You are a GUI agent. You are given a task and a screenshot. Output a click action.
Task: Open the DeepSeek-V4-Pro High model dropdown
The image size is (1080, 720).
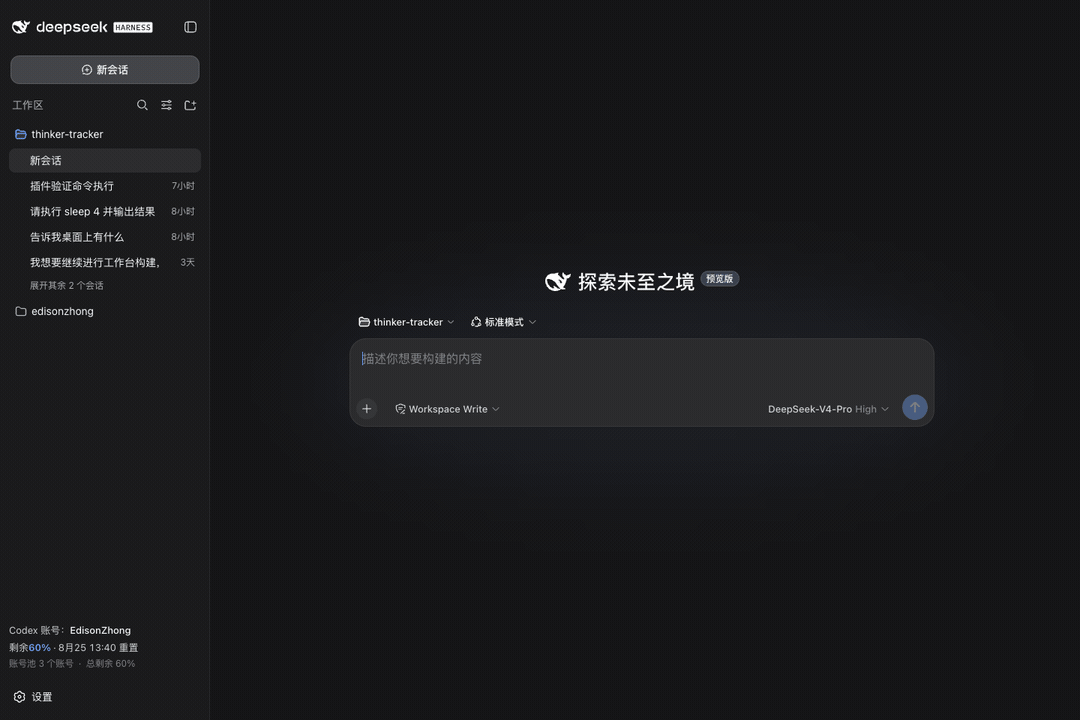point(828,409)
